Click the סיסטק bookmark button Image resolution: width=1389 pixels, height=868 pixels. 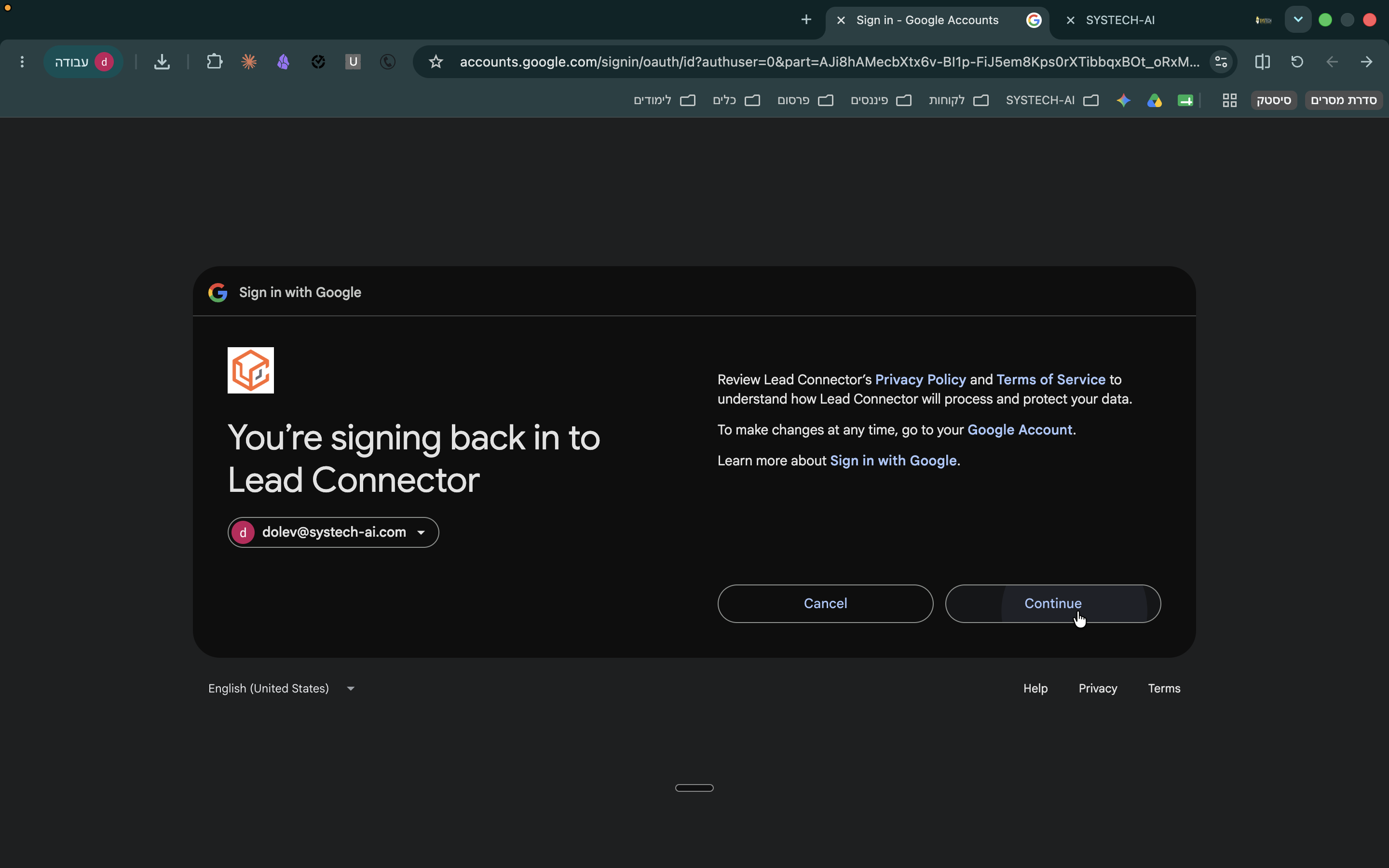1274,100
